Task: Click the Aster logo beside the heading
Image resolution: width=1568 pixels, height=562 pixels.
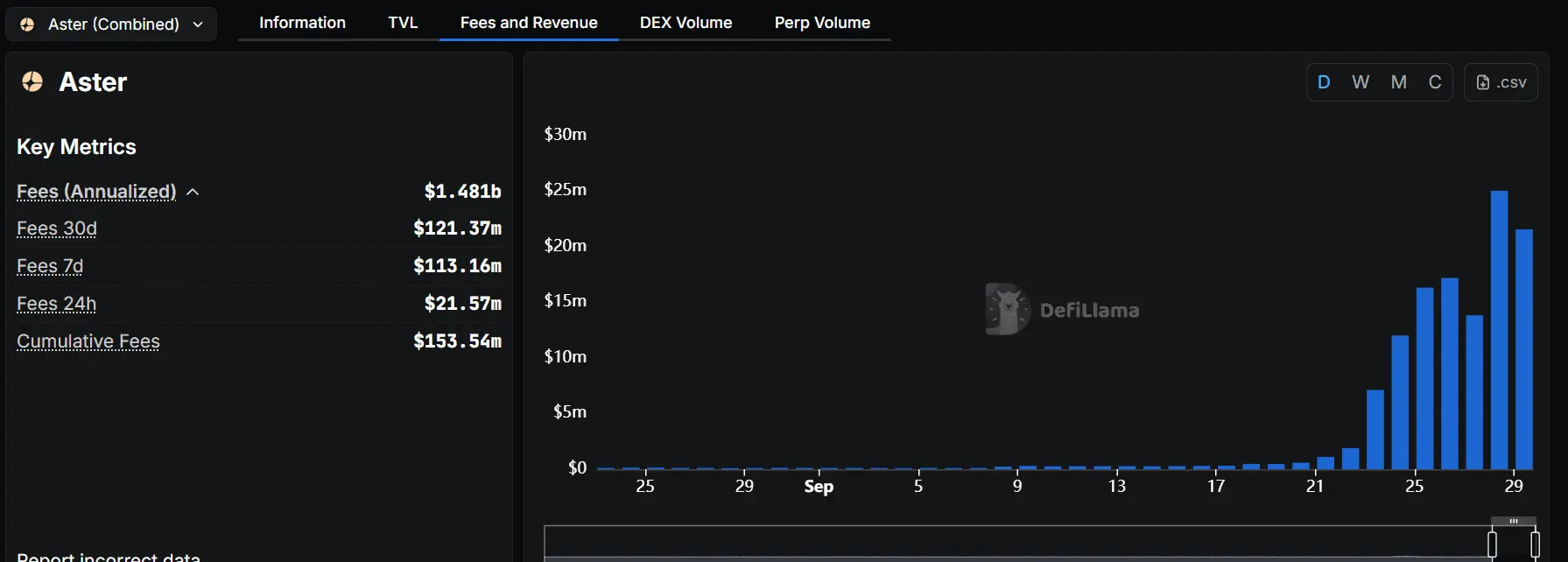Action: coord(32,81)
